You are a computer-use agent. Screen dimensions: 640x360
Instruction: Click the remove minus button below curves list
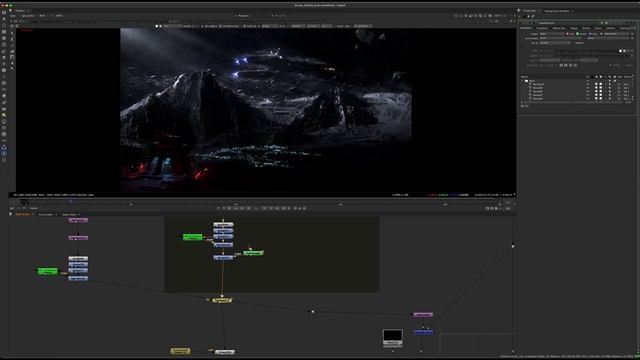coord(527,106)
